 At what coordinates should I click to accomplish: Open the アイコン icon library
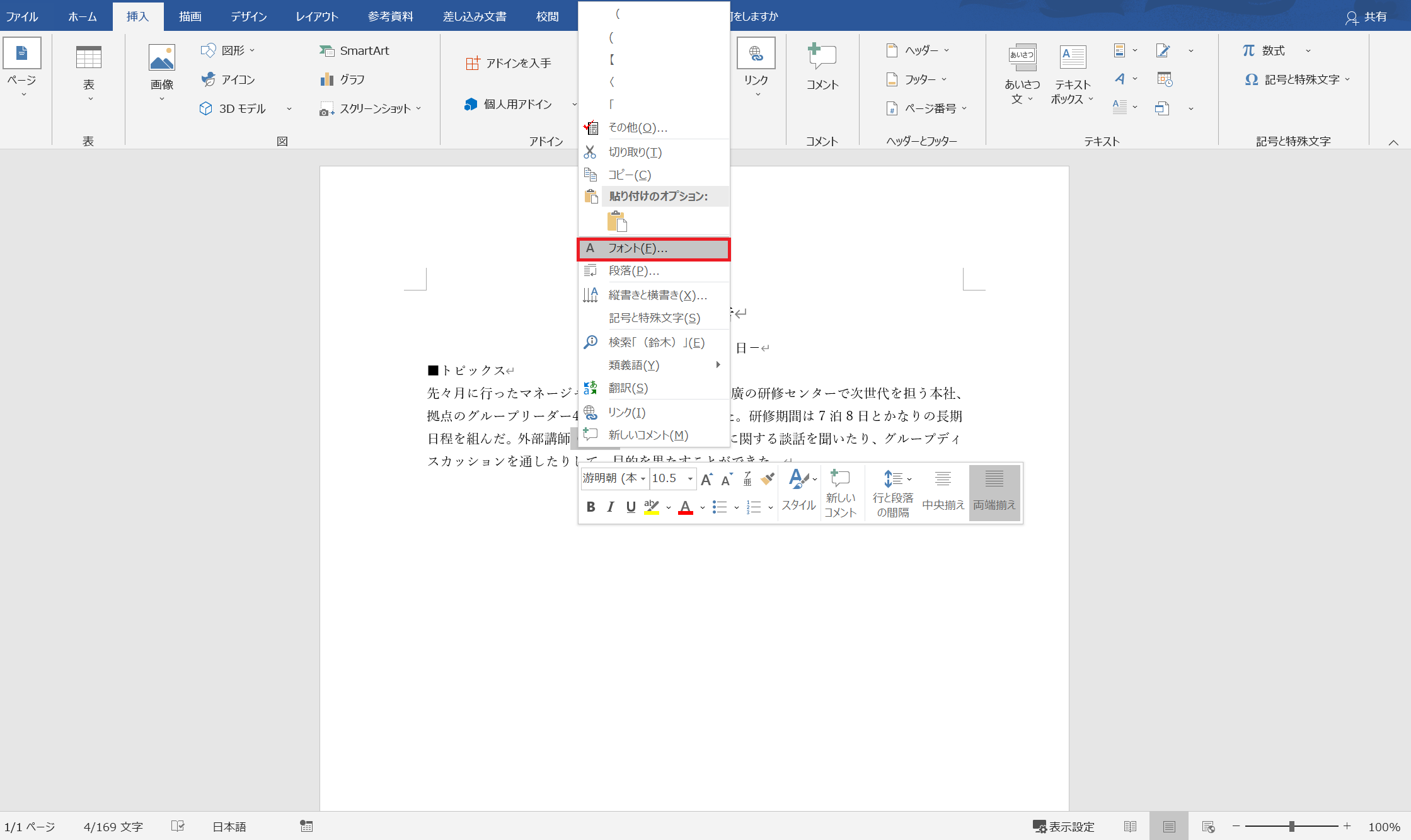[228, 79]
